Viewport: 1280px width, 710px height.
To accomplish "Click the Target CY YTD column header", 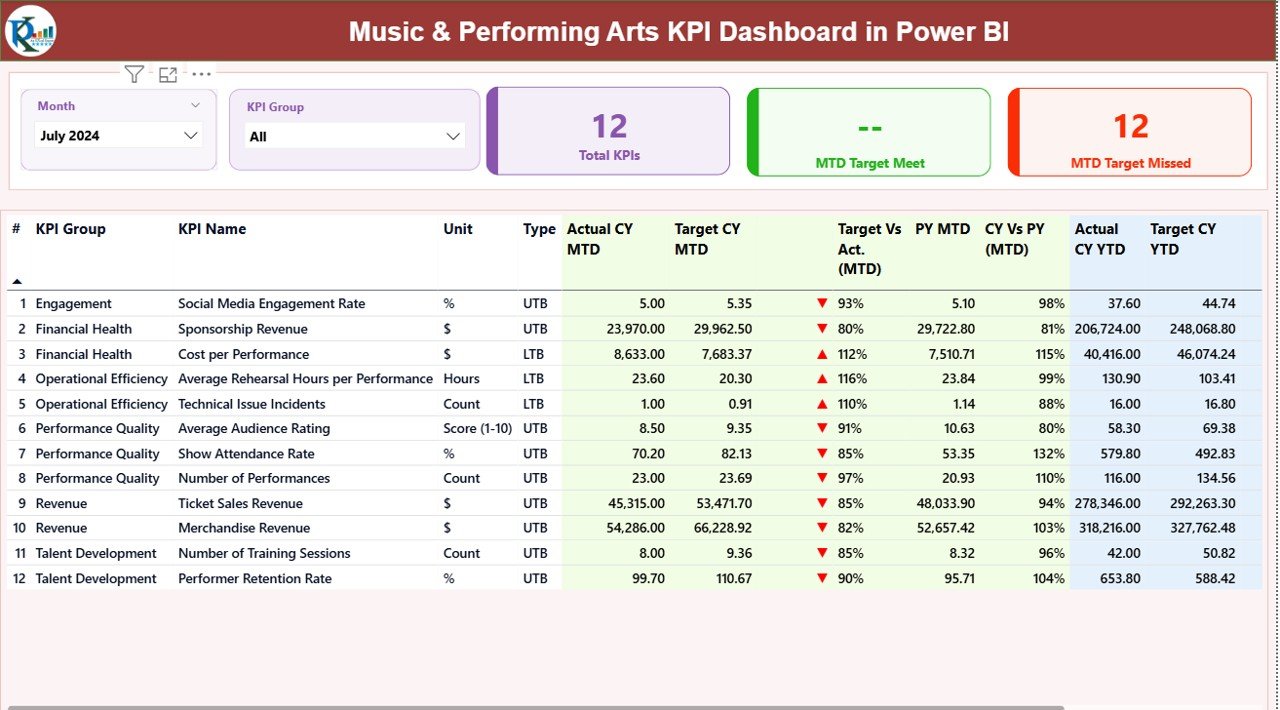I will pos(1183,239).
